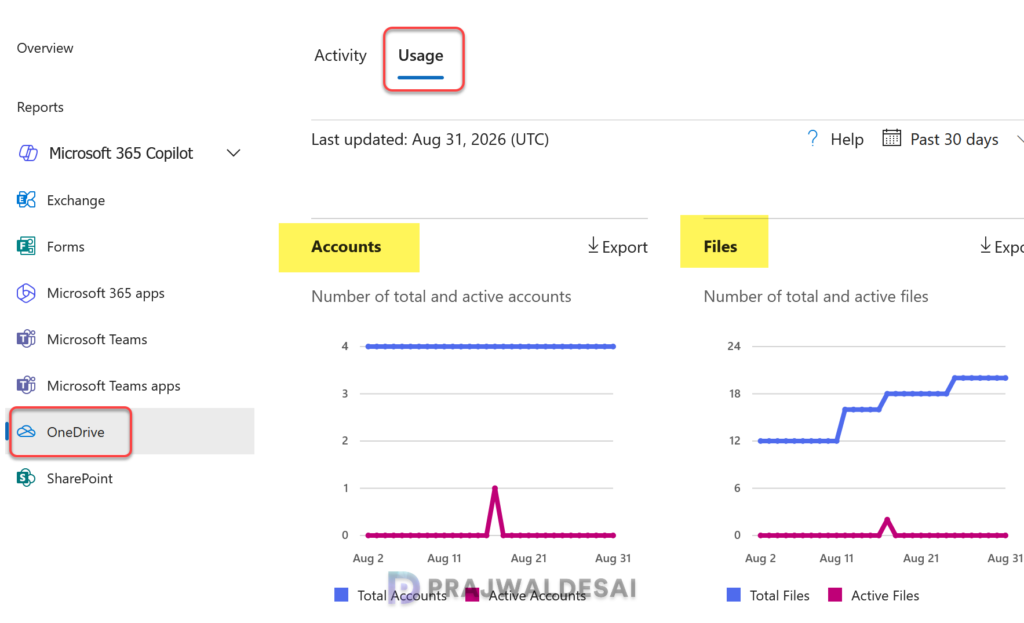This screenshot has width=1024, height=623.
Task: Click the Reports section label
Action: (x=40, y=107)
